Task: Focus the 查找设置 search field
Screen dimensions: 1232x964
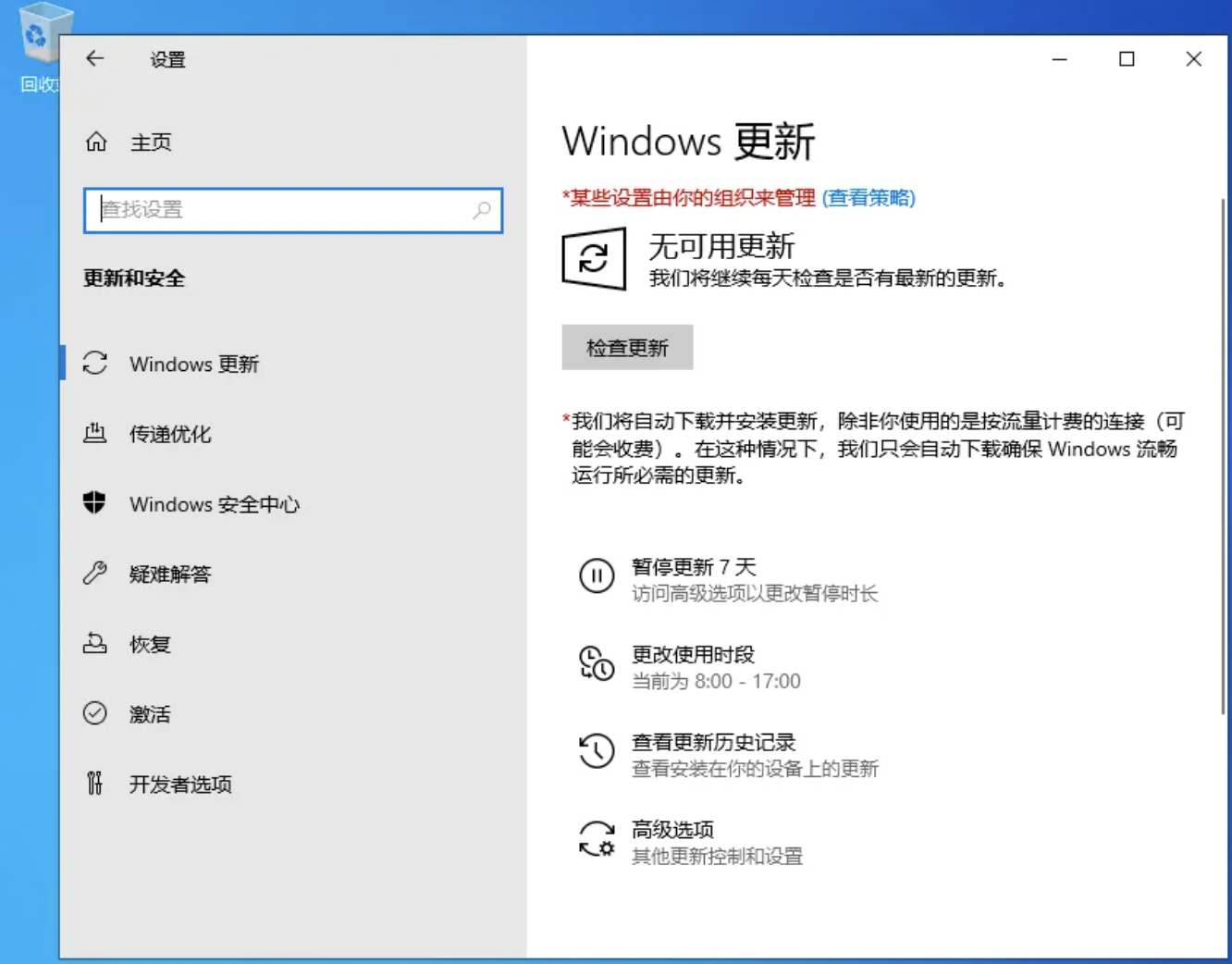Action: (293, 210)
